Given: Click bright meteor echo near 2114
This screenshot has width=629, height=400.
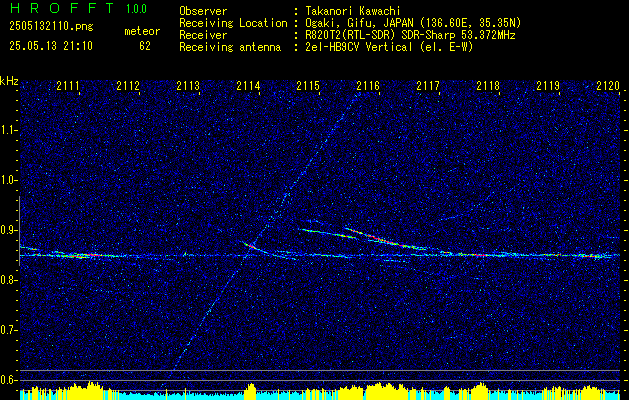Looking at the screenshot, I should [250, 245].
